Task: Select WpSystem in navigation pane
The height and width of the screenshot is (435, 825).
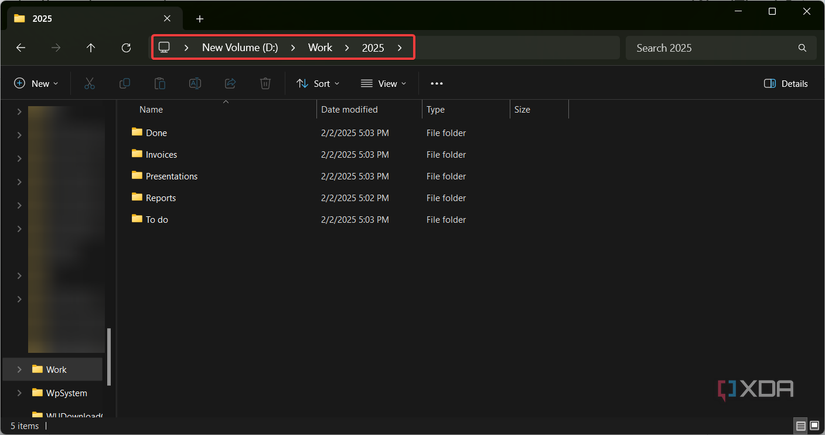Action: tap(67, 393)
